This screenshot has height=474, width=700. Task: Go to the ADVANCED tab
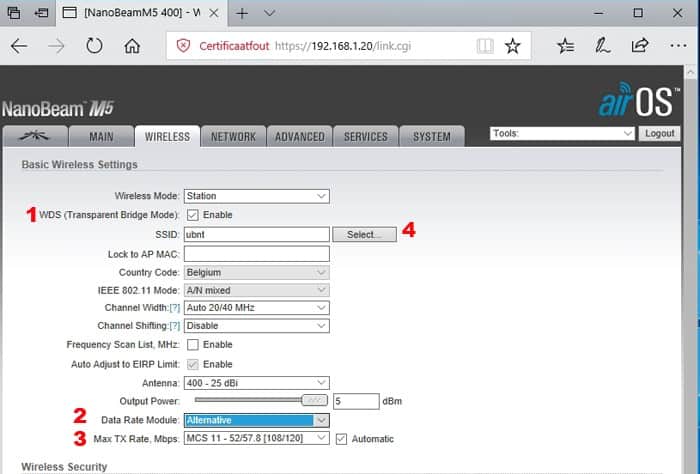[x=300, y=137]
